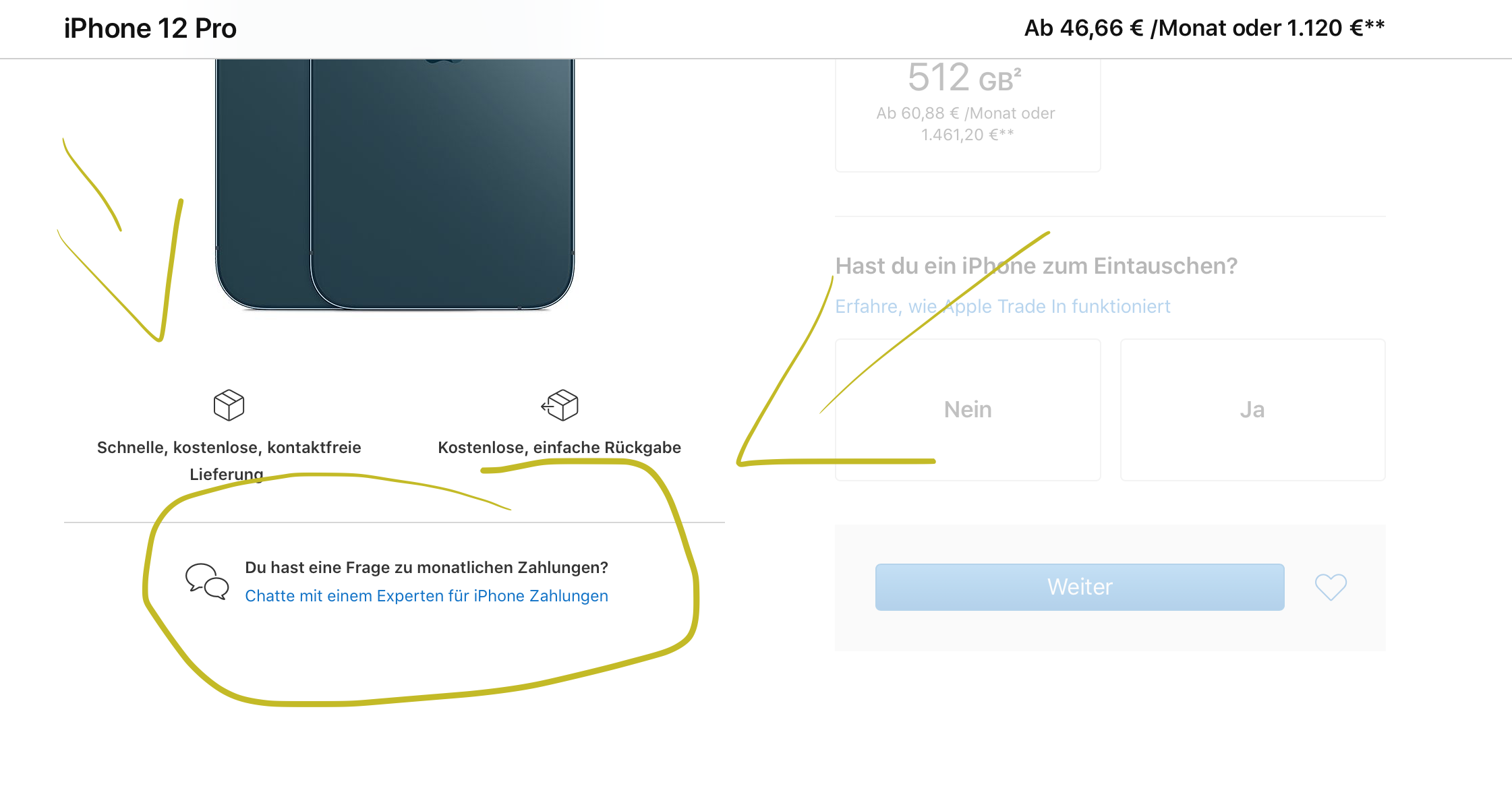The width and height of the screenshot is (1512, 809).
Task: Click the heart favorite icon beside Weiter
Action: pos(1331,587)
